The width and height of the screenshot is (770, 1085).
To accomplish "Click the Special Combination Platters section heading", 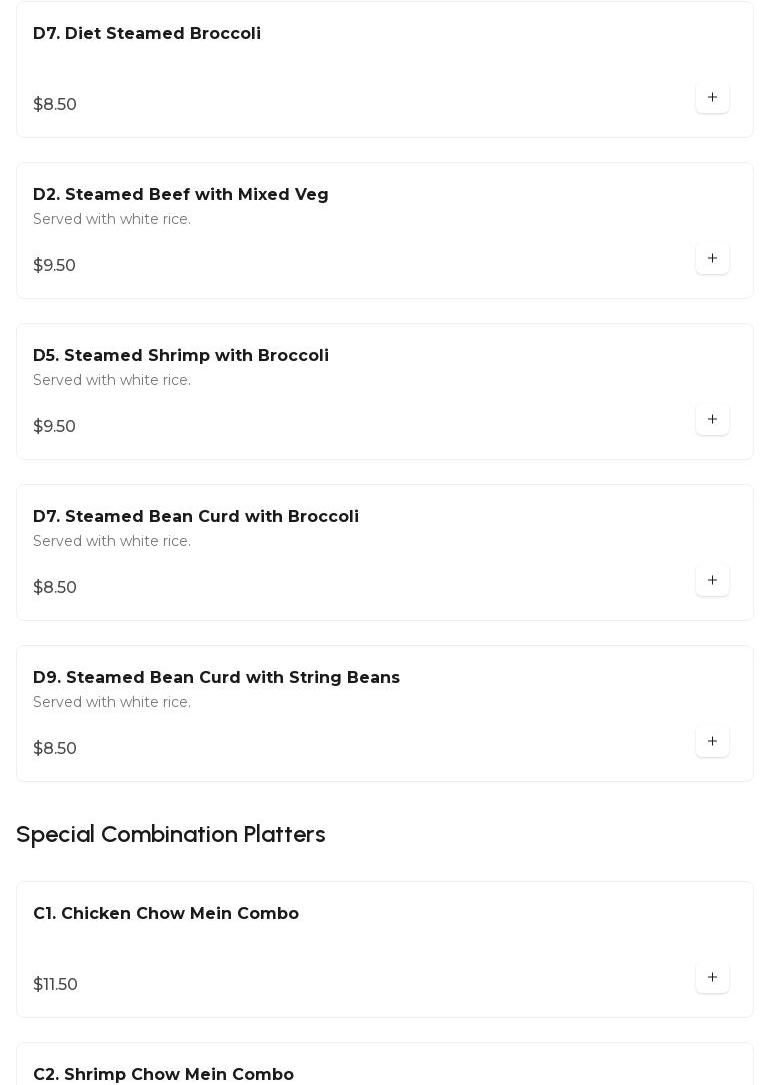I will pyautogui.click(x=171, y=835).
